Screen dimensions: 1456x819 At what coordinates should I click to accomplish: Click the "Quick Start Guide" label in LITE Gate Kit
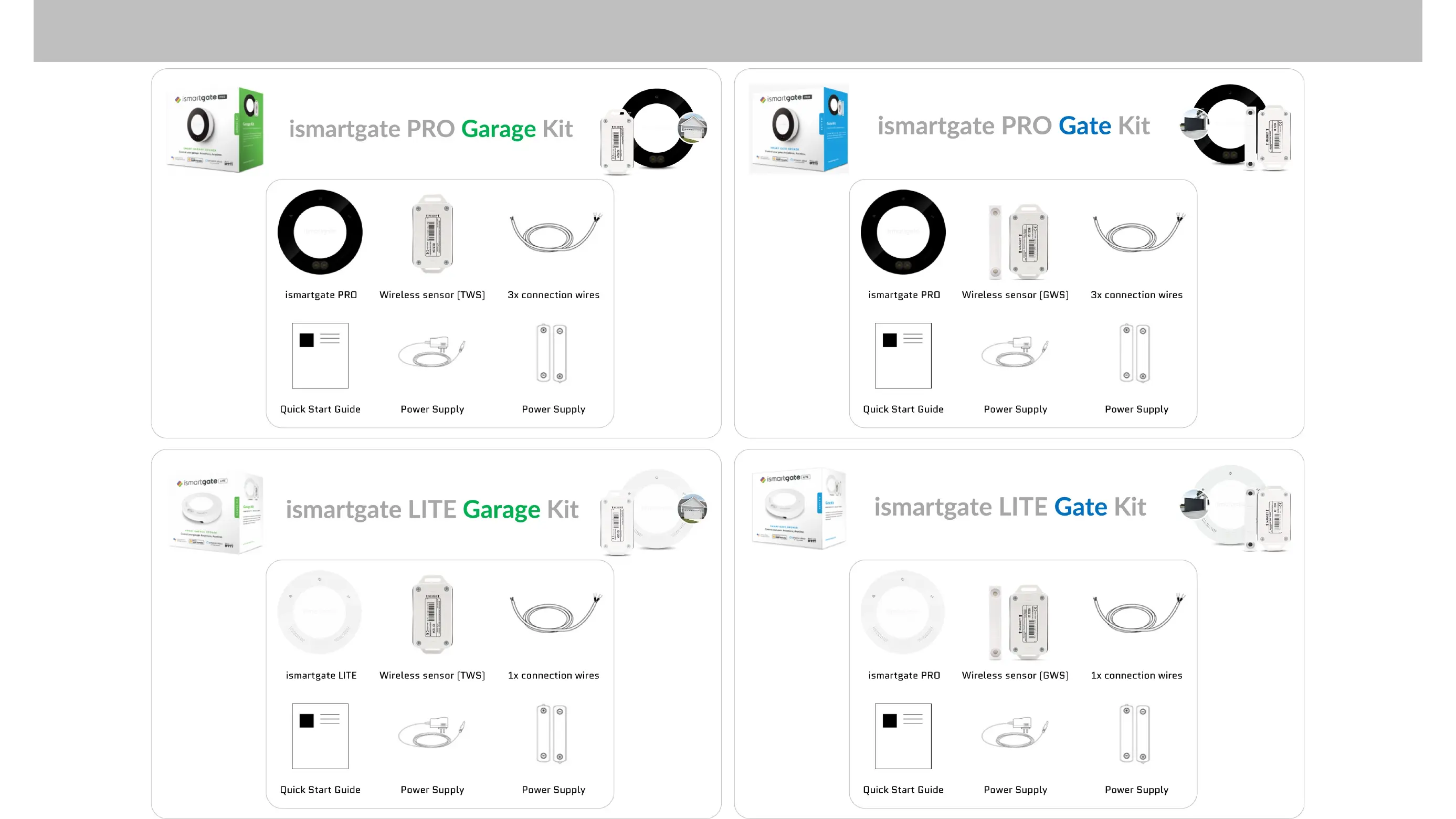click(x=903, y=789)
